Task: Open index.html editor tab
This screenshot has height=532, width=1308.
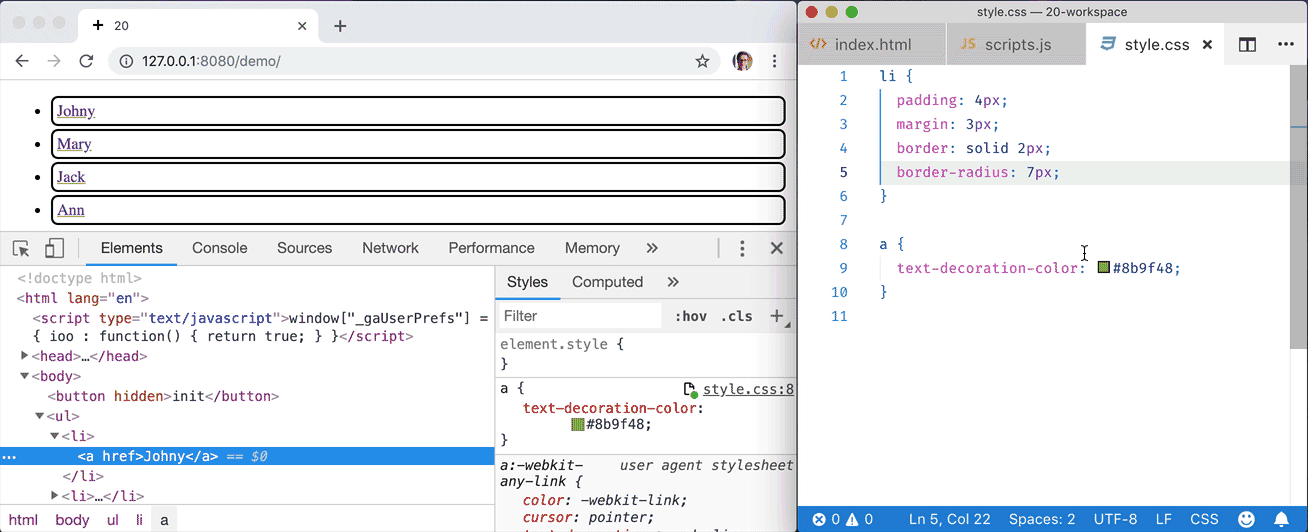Action: coord(872,44)
